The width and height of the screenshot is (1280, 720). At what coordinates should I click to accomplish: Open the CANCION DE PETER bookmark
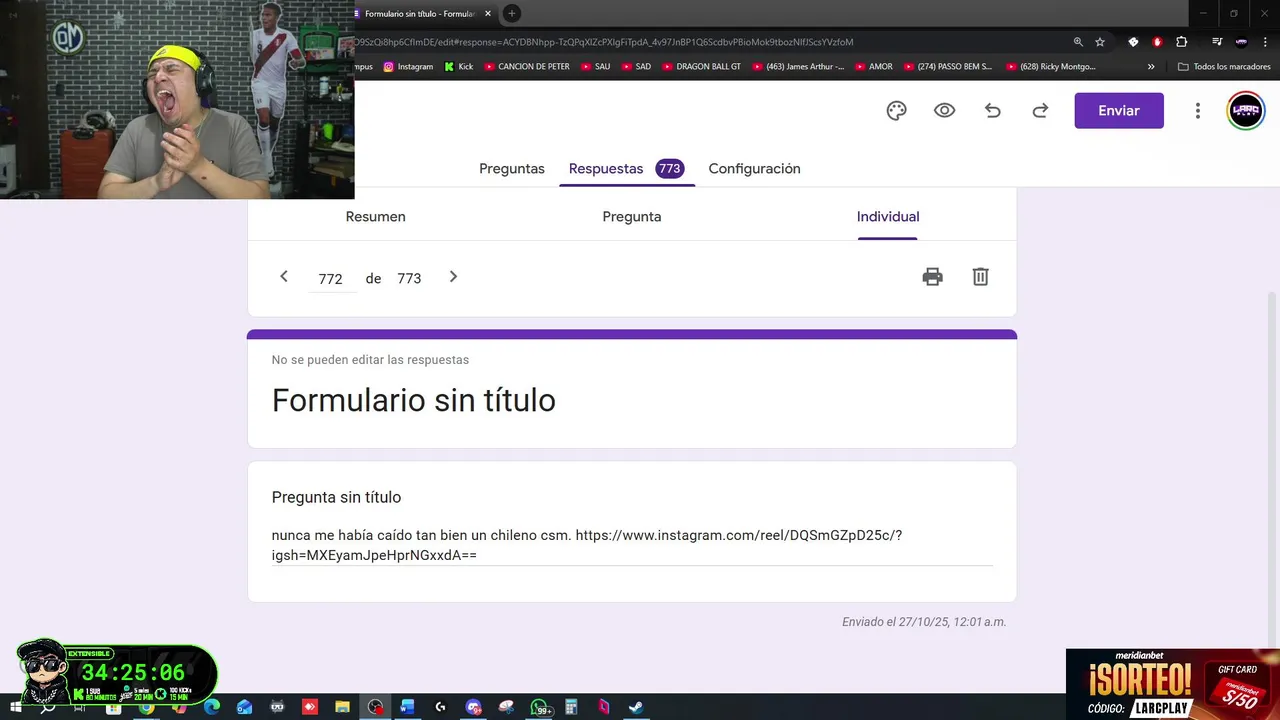(x=527, y=67)
